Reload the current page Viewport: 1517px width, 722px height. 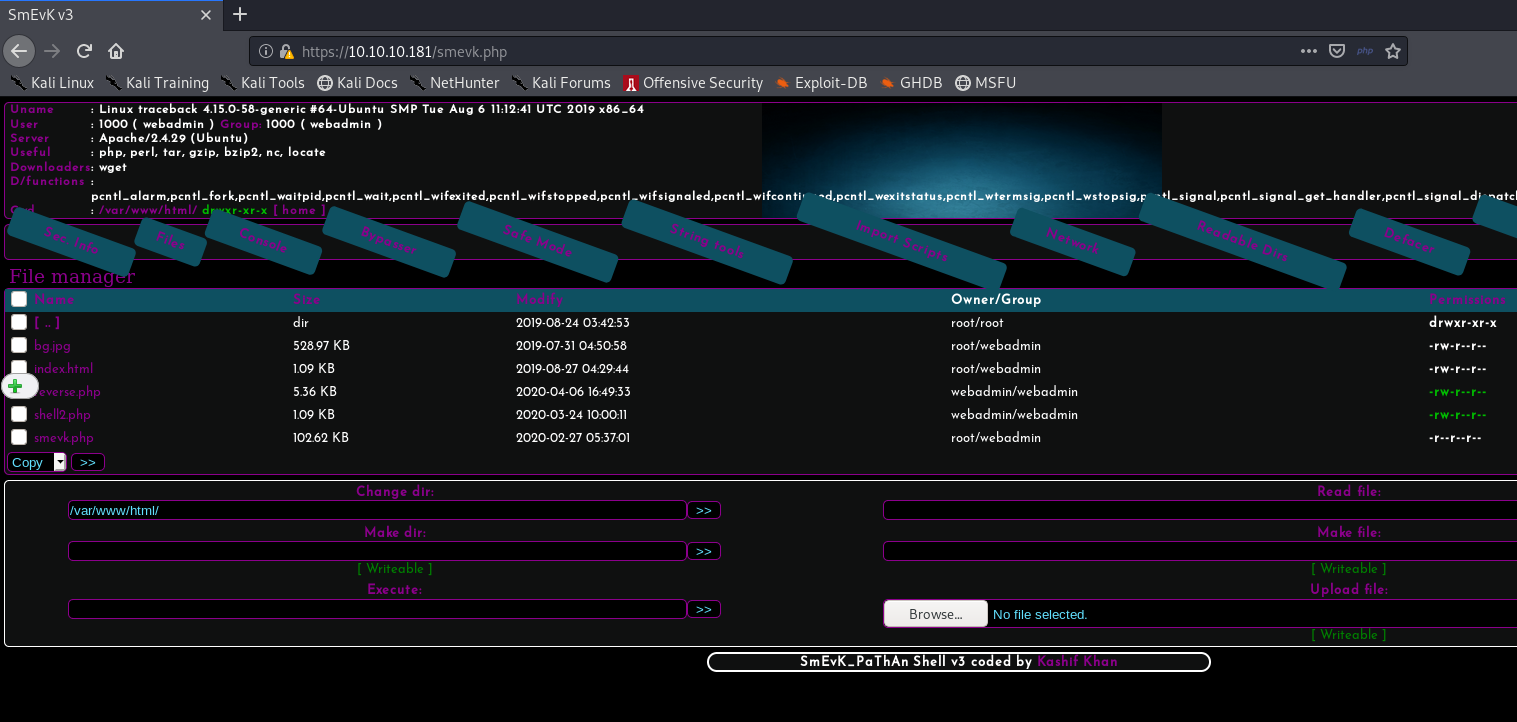click(85, 51)
